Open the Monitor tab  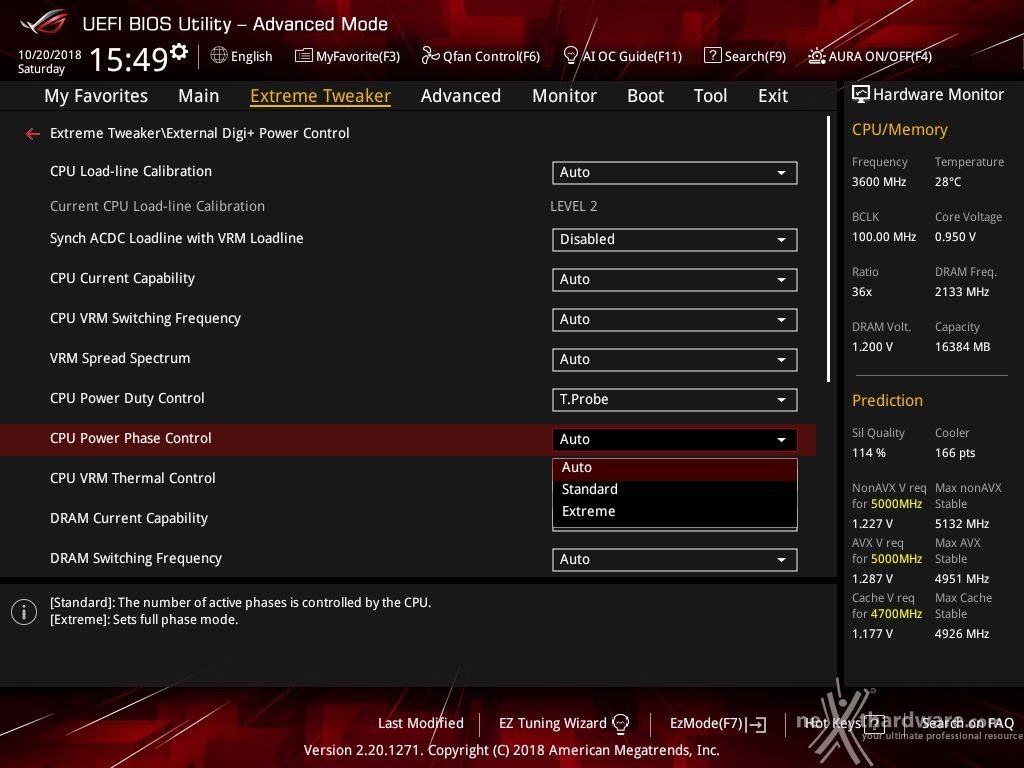tap(564, 96)
